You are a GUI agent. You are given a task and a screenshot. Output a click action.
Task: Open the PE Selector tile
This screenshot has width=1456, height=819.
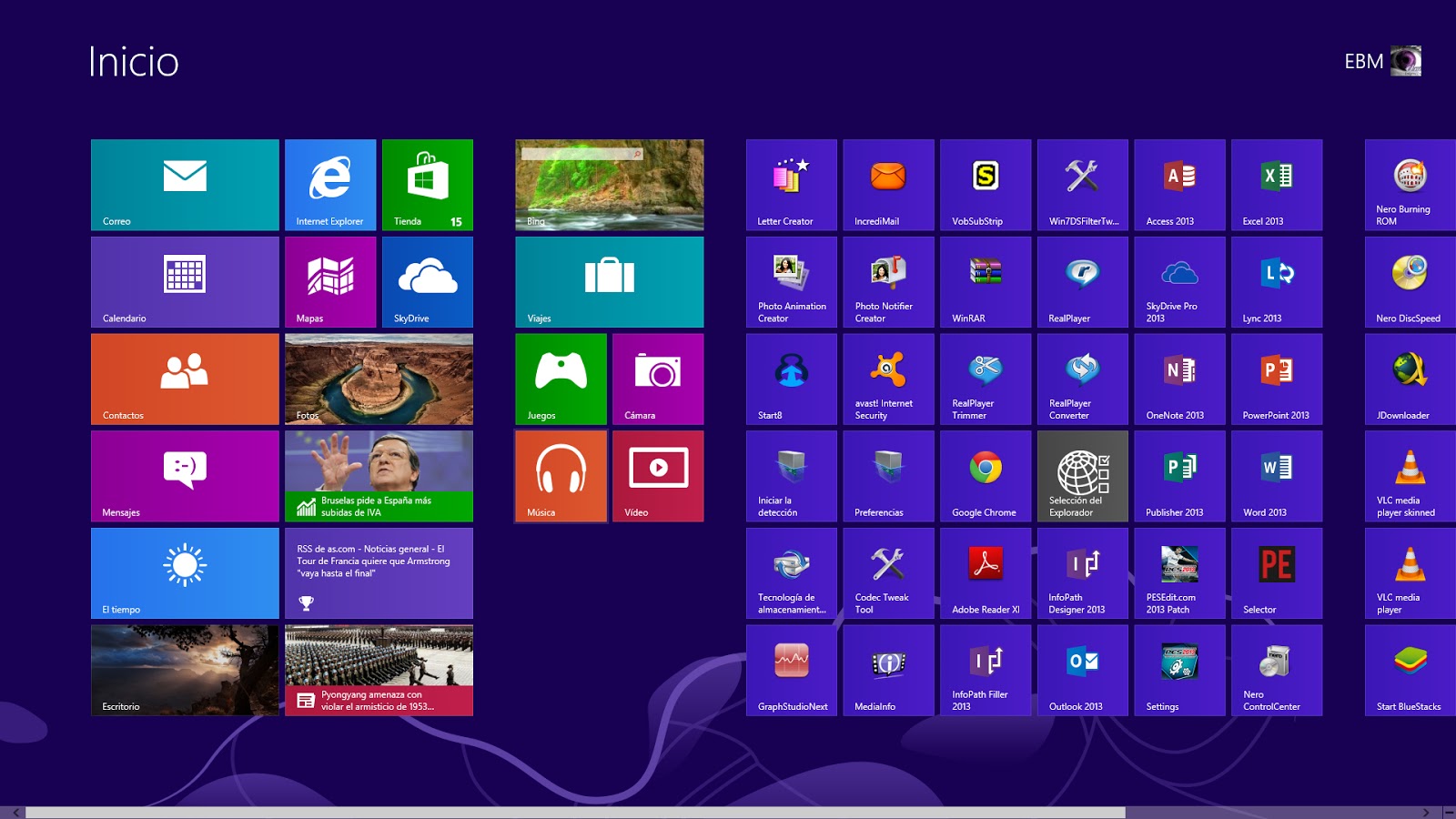pyautogui.click(x=1277, y=573)
